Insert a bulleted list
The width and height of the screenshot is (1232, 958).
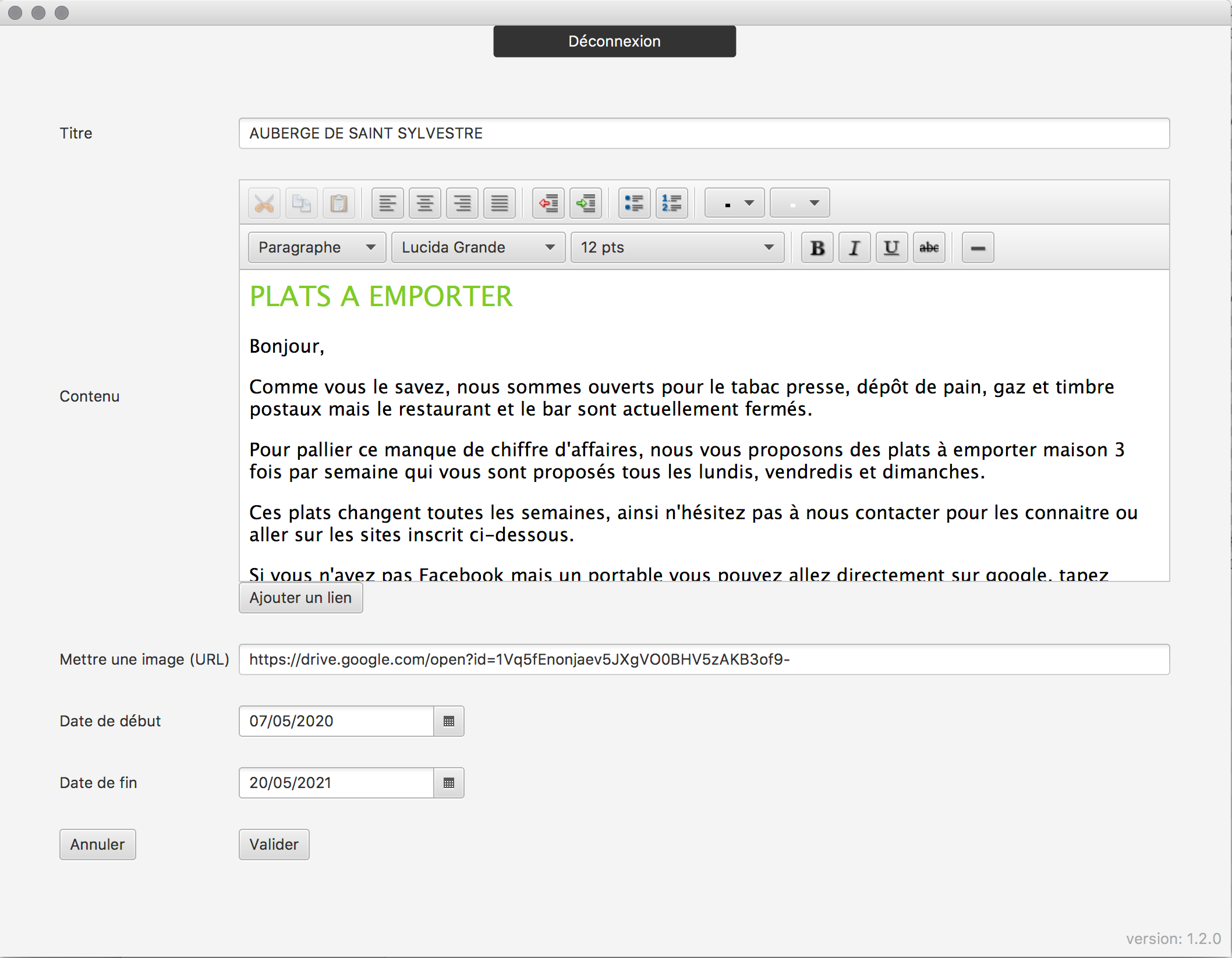point(634,204)
